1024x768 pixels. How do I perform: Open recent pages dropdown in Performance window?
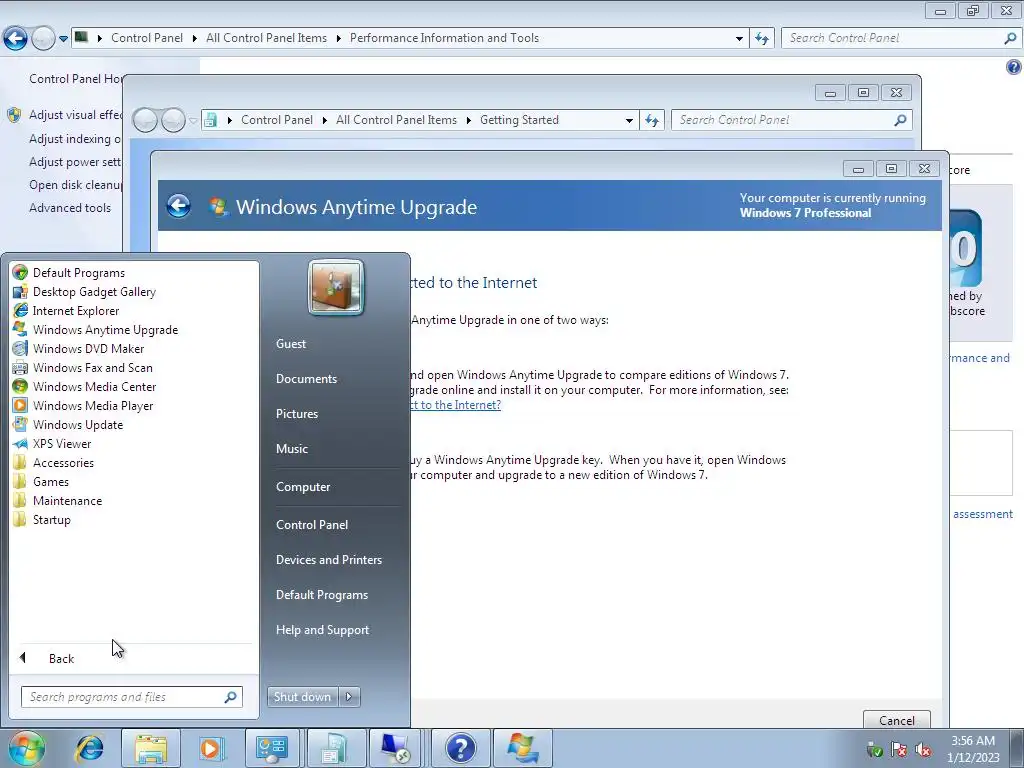point(63,39)
